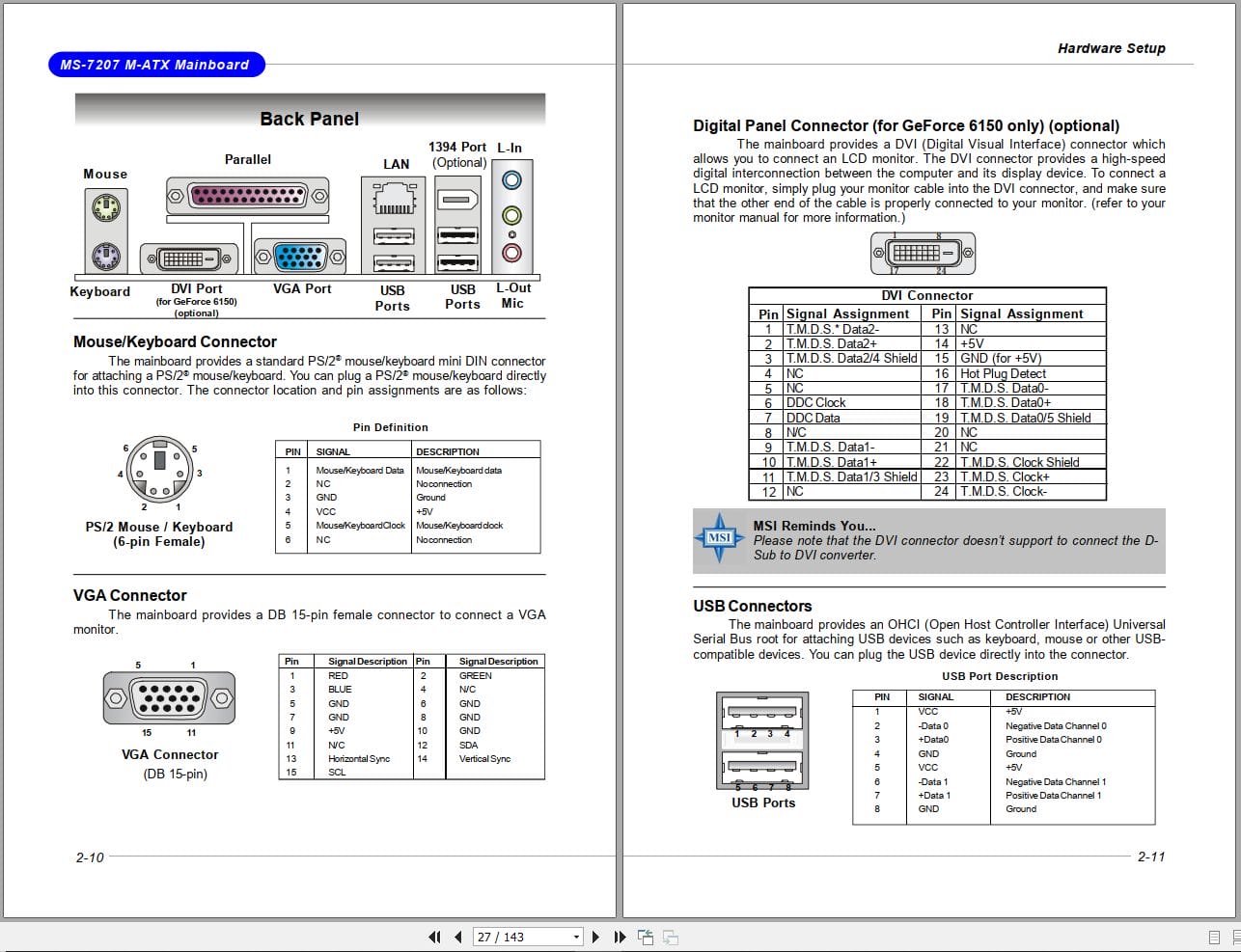
Task: Click the blue VGA port picture in back panel
Action: (300, 257)
